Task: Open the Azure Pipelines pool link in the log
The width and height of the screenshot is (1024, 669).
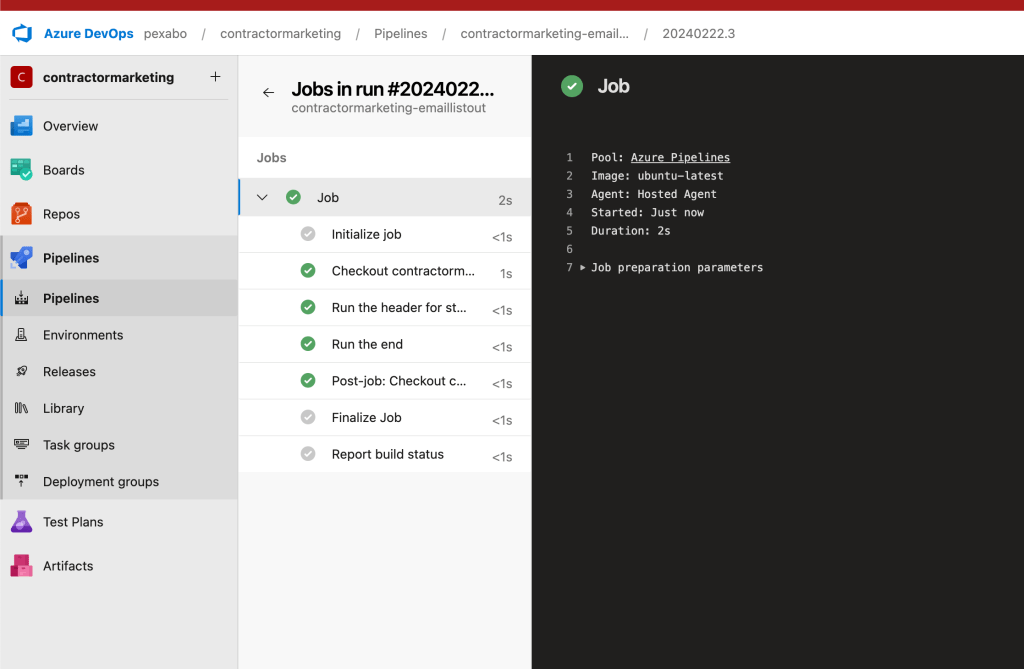Action: pyautogui.click(x=680, y=157)
